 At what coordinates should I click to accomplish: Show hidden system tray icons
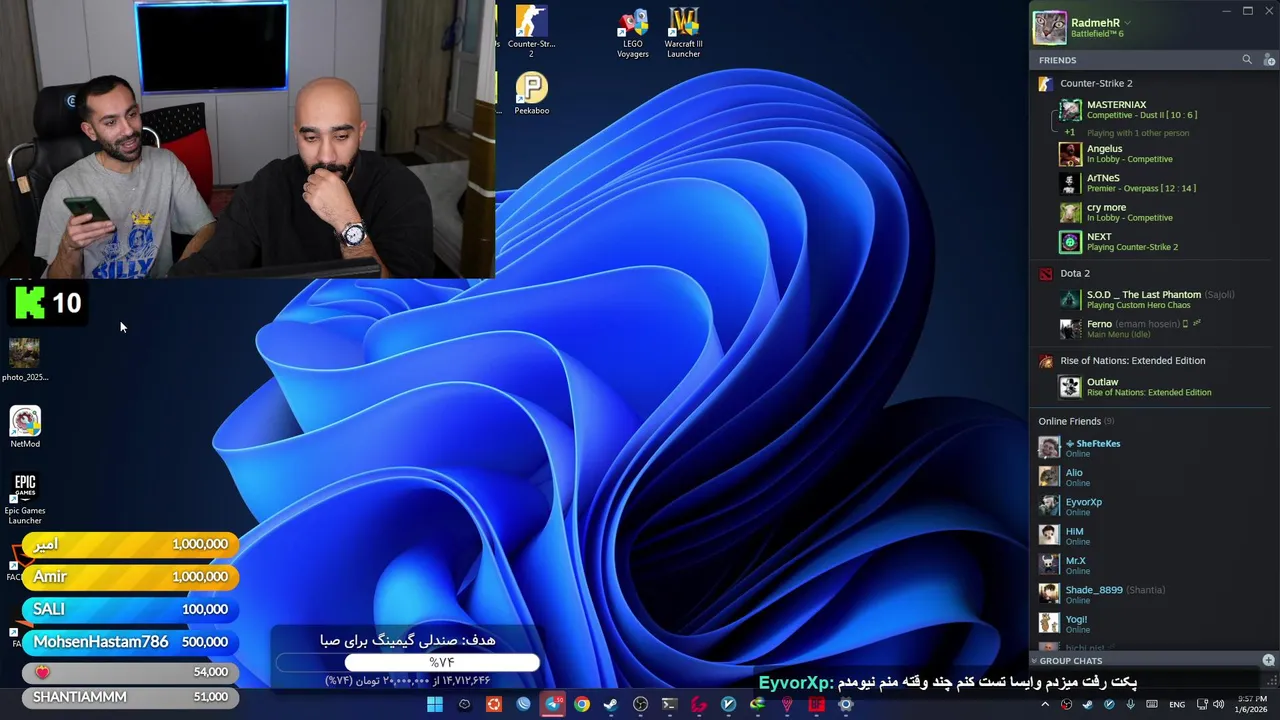[x=1045, y=705]
